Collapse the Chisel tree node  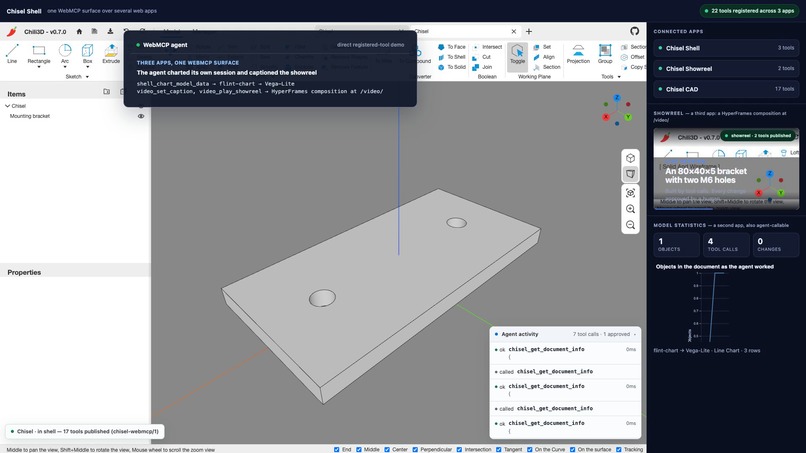coord(8,106)
